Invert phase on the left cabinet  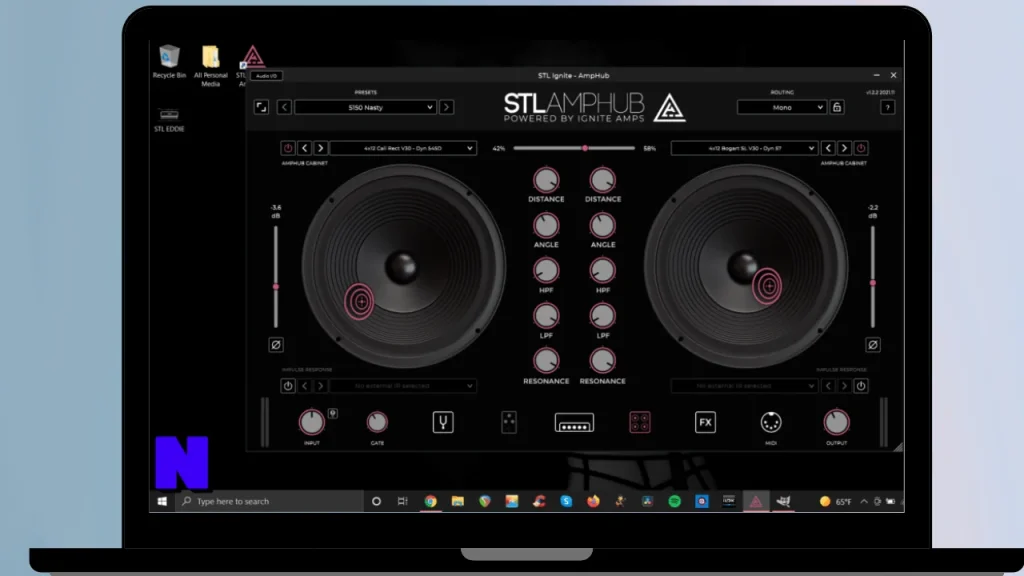point(276,345)
